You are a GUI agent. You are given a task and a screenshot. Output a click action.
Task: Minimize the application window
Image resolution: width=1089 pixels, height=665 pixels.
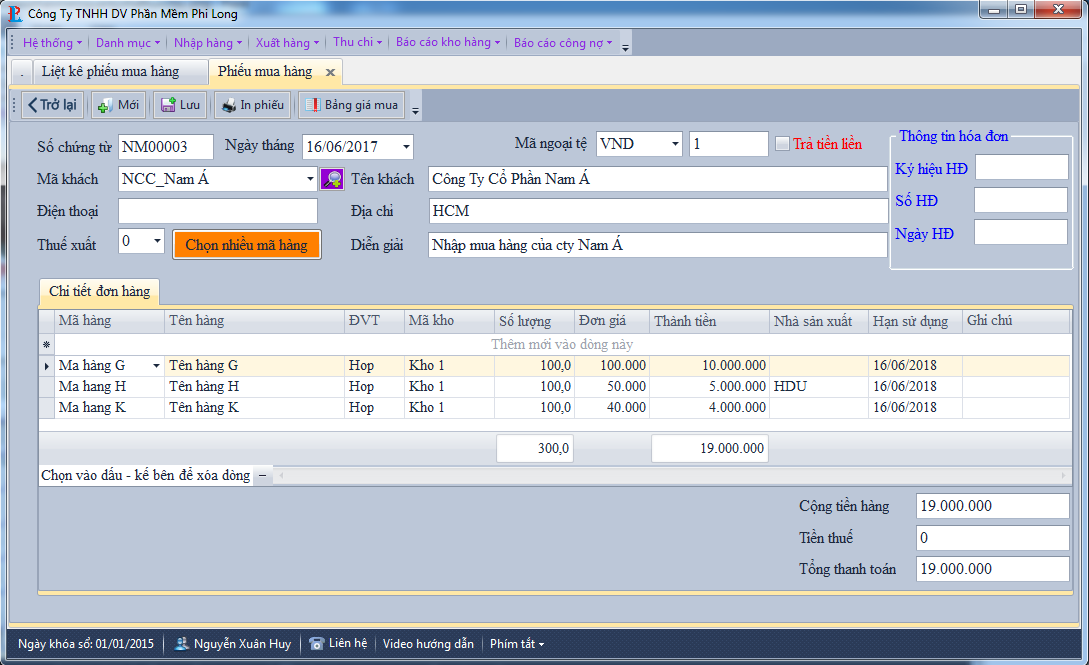pyautogui.click(x=994, y=10)
